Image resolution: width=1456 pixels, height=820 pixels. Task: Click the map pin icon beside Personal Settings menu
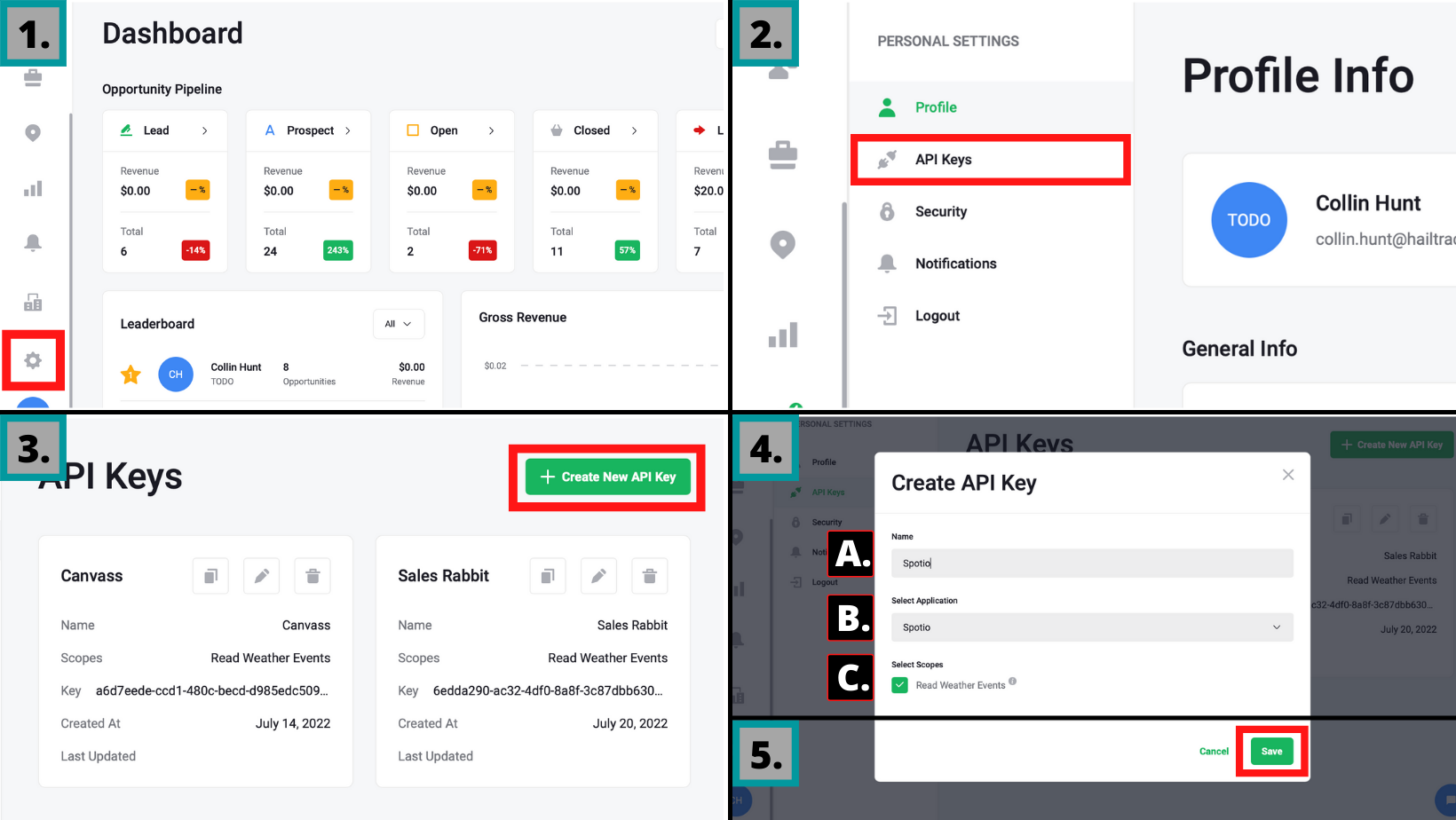pyautogui.click(x=783, y=244)
